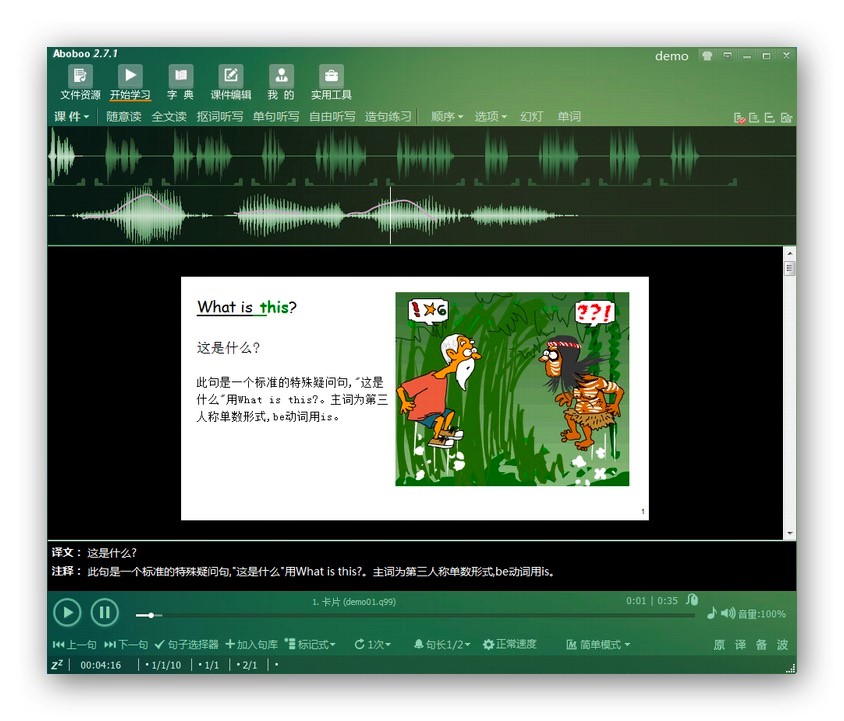Viewport: 844px width, 721px height.
Task: Click the volume speaker icon
Action: tap(726, 613)
